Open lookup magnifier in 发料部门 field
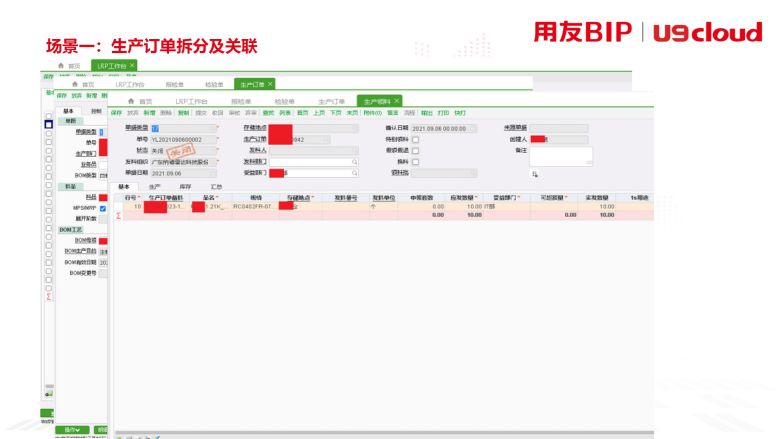781x439 pixels. [x=355, y=162]
